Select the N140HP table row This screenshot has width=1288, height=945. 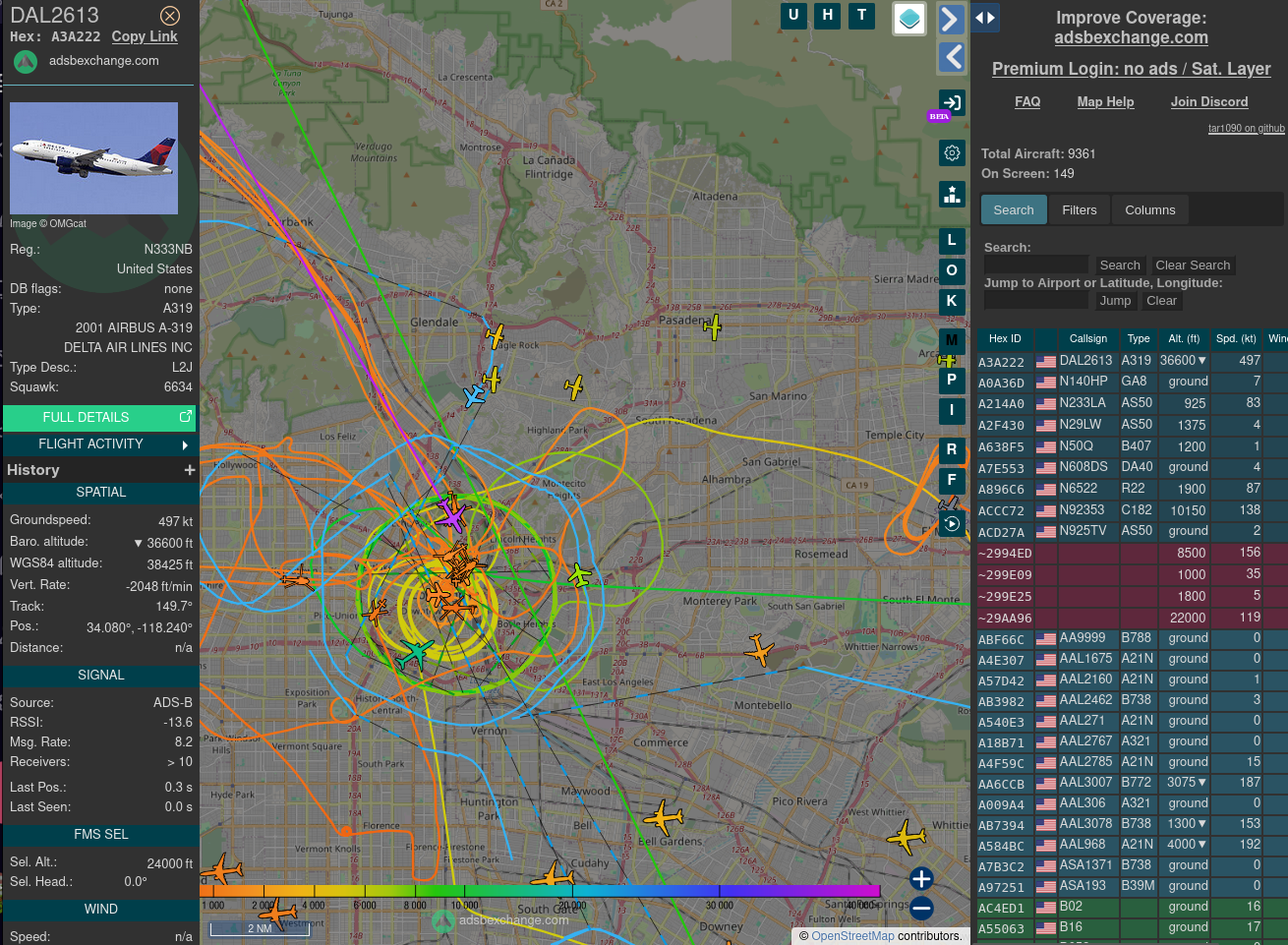click(x=1131, y=382)
